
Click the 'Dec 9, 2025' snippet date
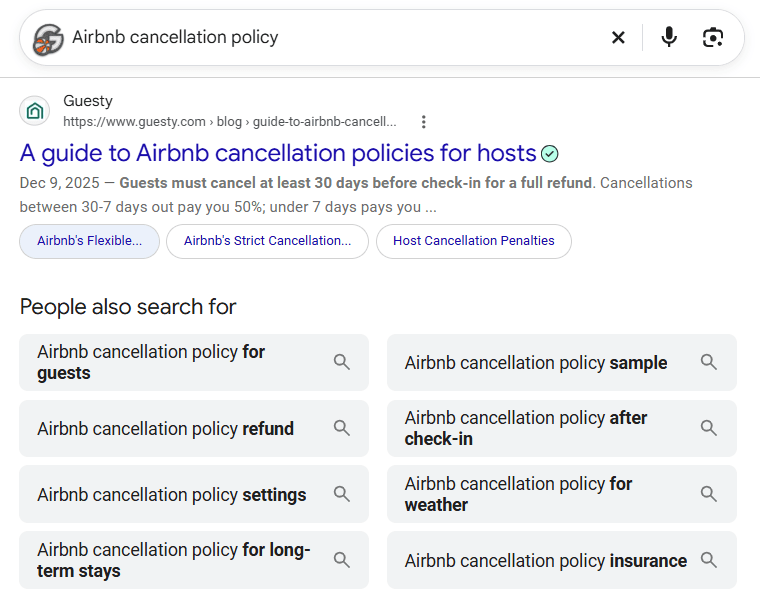pyautogui.click(x=59, y=183)
